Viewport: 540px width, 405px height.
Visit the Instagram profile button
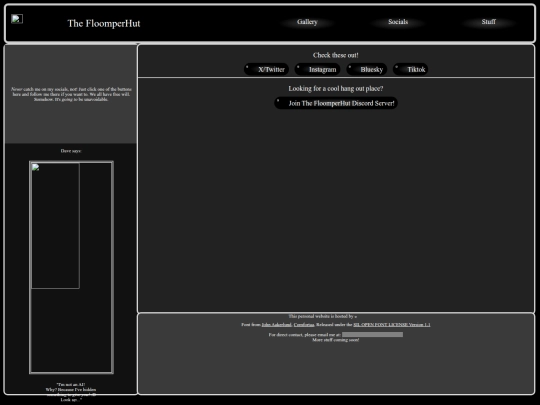pos(317,69)
